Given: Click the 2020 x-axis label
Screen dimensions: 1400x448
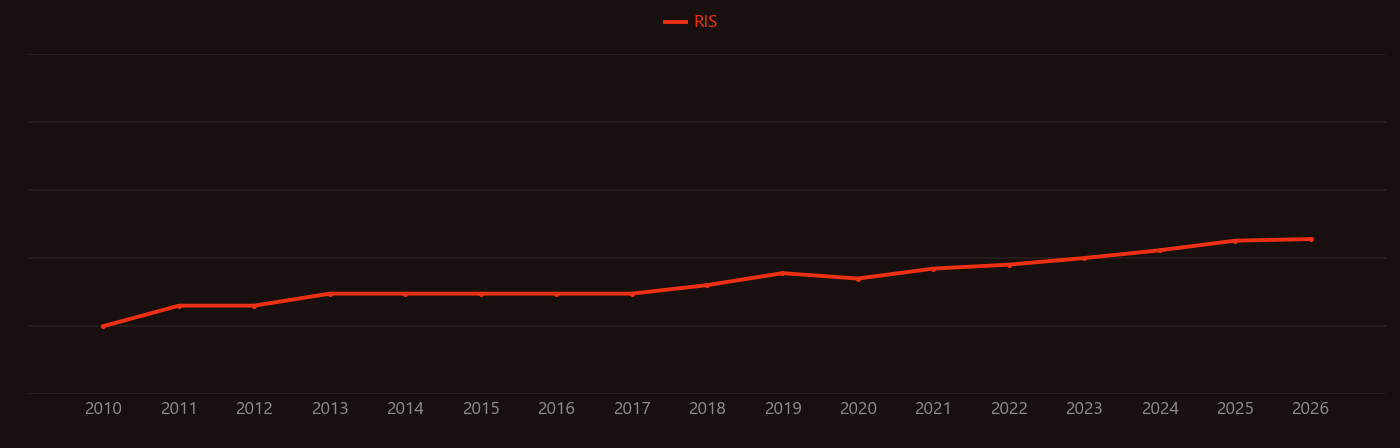Looking at the screenshot, I should pyautogui.click(x=858, y=409).
